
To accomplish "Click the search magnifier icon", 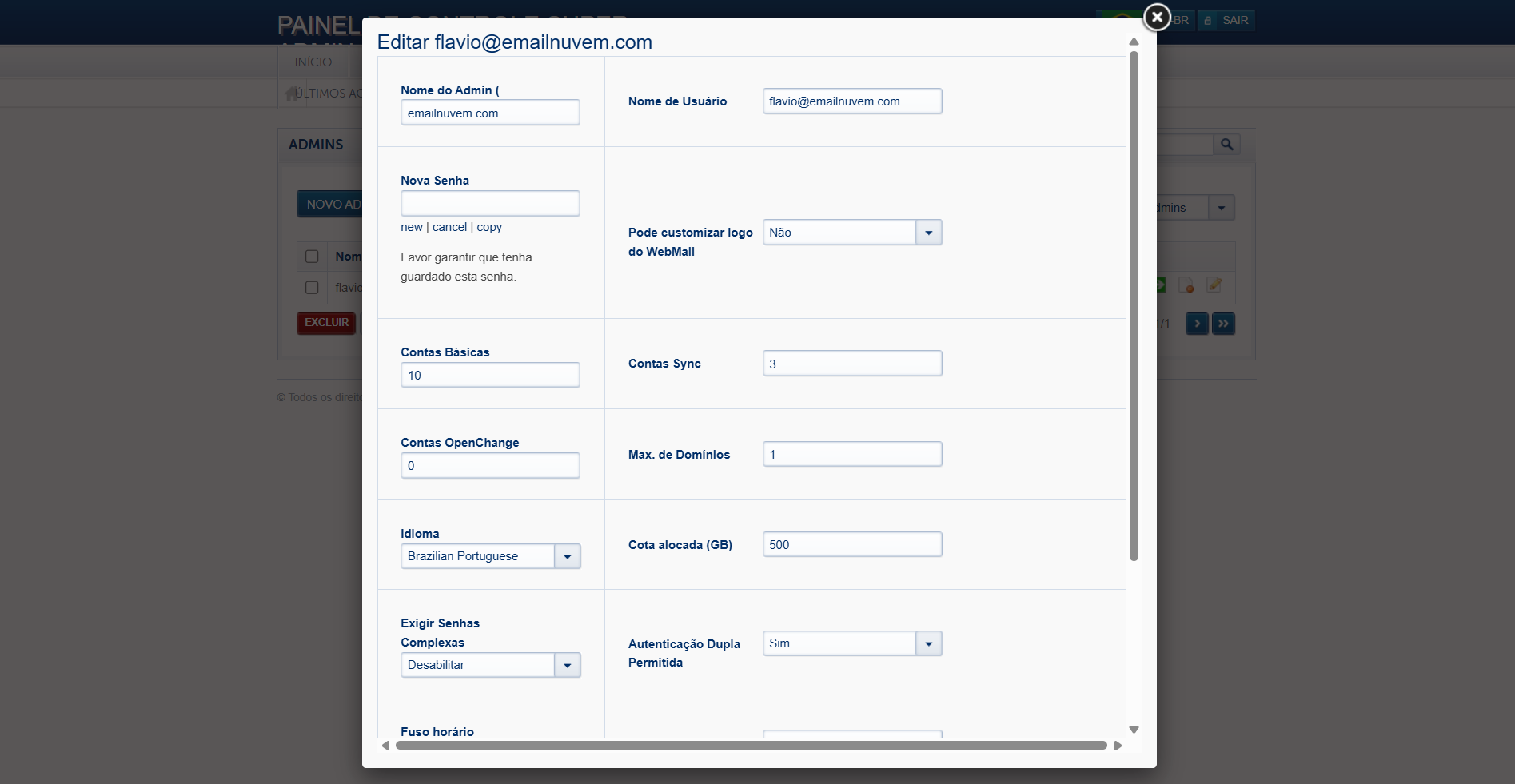I will click(x=1226, y=145).
